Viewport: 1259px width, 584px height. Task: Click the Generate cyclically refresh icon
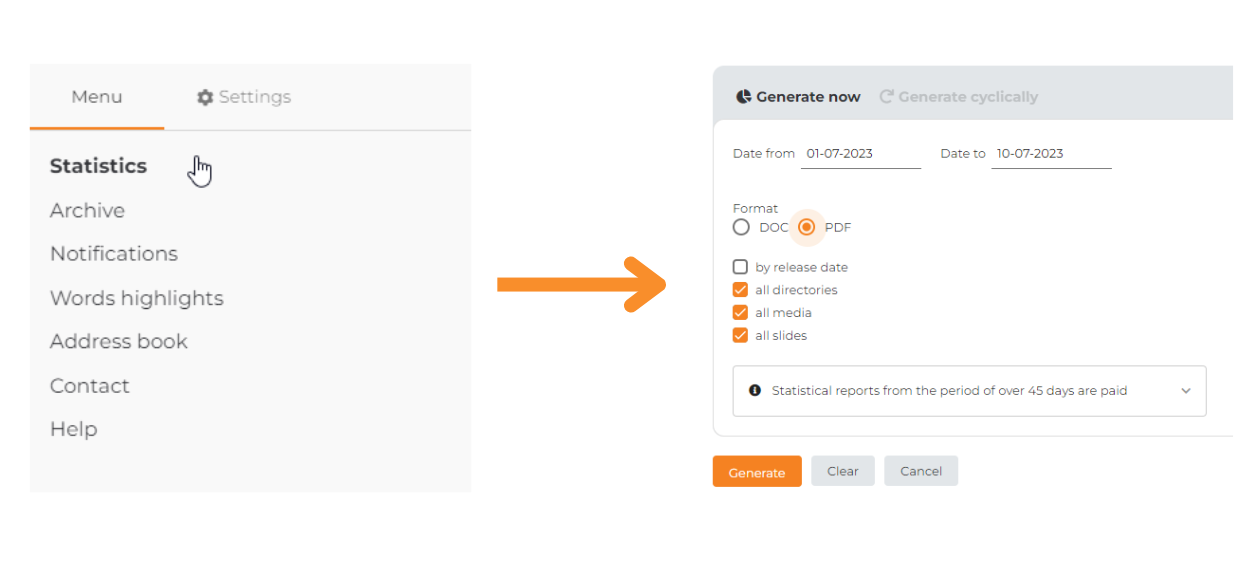pos(886,97)
